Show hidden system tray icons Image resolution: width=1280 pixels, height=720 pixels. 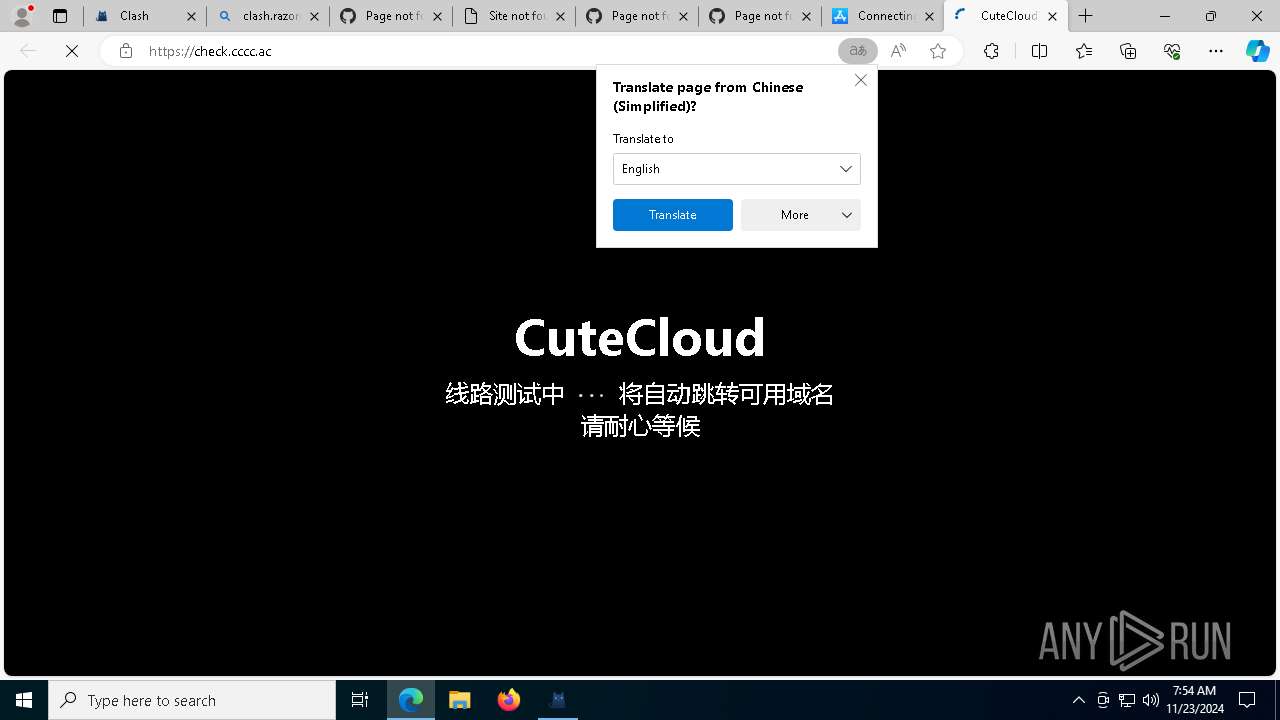[x=1079, y=700]
